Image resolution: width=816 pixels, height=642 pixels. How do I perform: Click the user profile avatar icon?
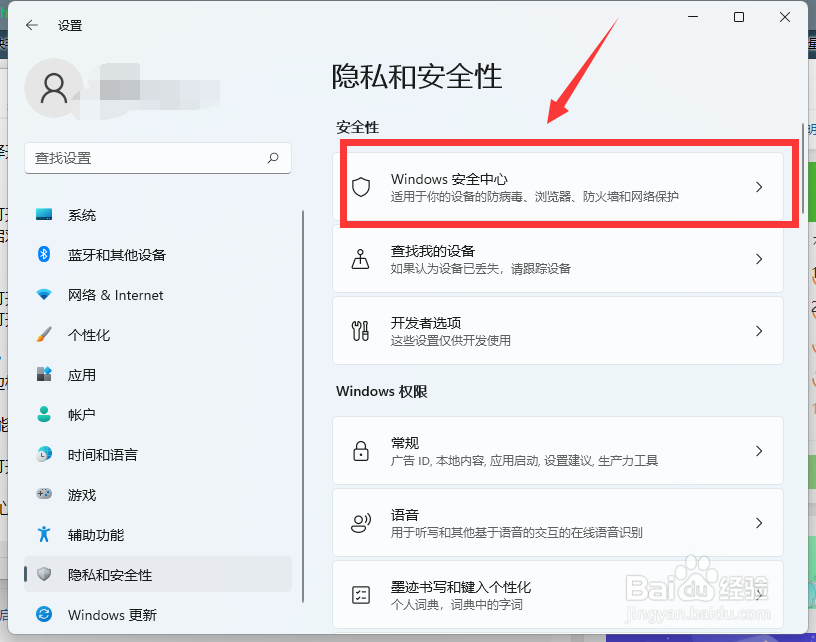[54, 88]
